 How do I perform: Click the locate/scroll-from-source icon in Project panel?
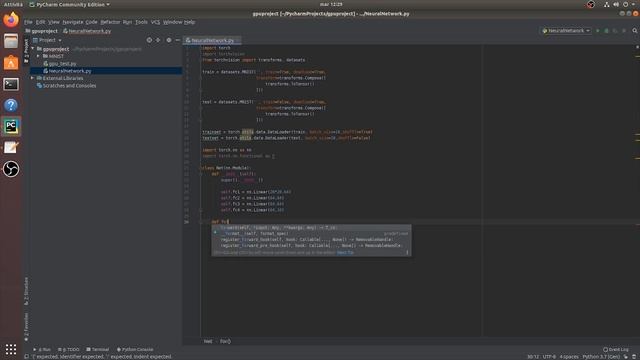tap(149, 40)
